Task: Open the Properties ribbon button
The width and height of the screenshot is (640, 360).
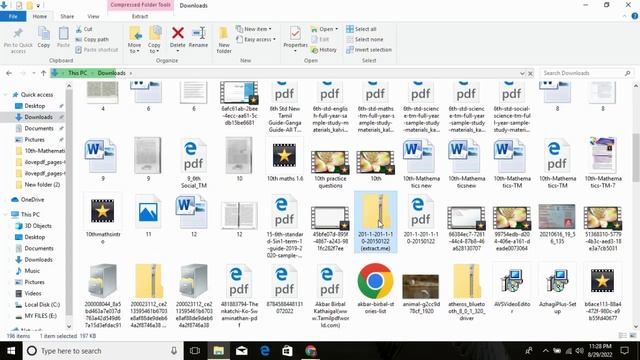Action: click(295, 39)
